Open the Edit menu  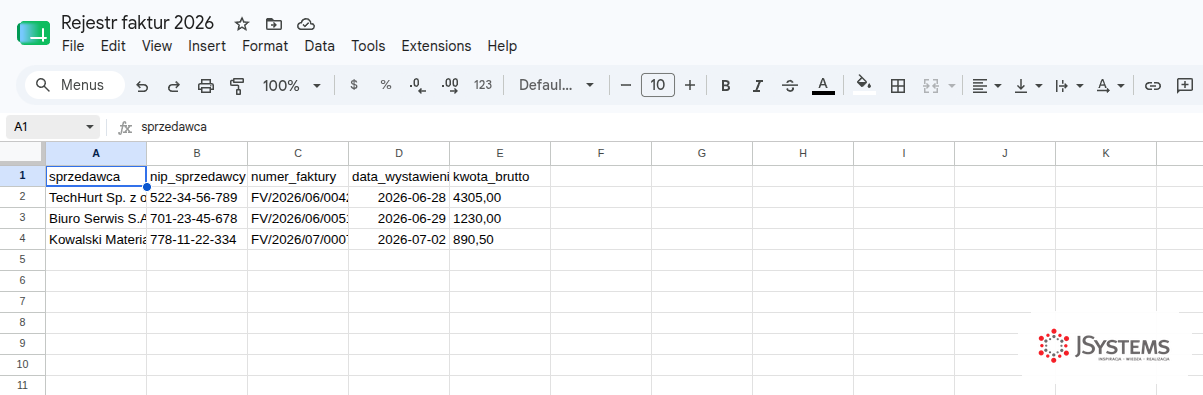pos(113,46)
